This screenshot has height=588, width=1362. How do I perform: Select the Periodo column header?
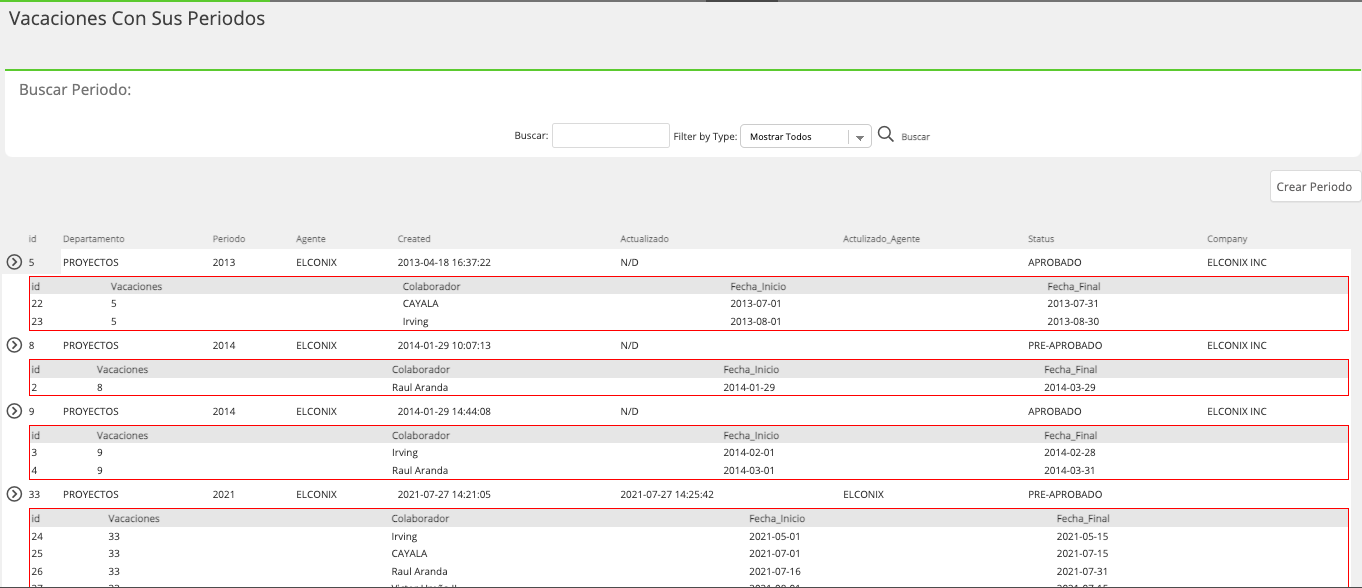pyautogui.click(x=229, y=239)
